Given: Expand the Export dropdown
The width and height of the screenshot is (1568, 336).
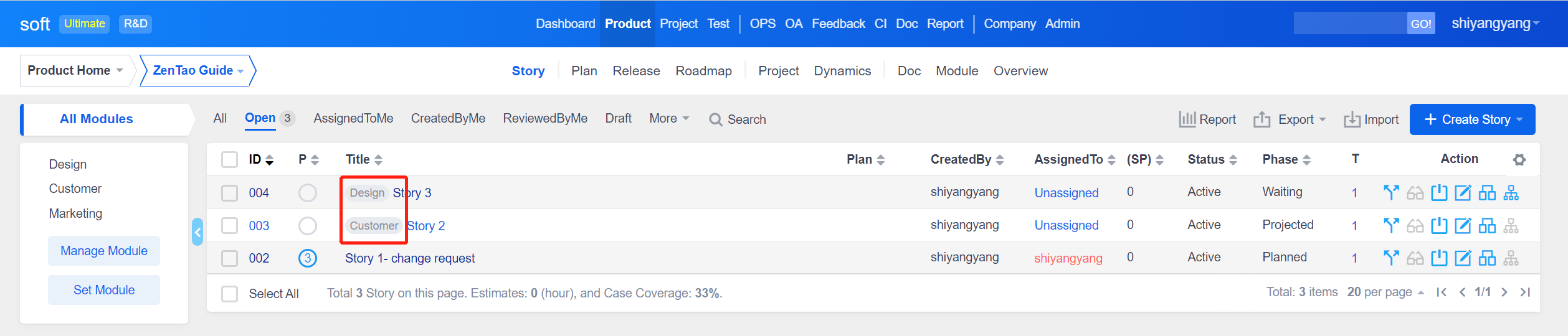Looking at the screenshot, I should [x=1289, y=119].
